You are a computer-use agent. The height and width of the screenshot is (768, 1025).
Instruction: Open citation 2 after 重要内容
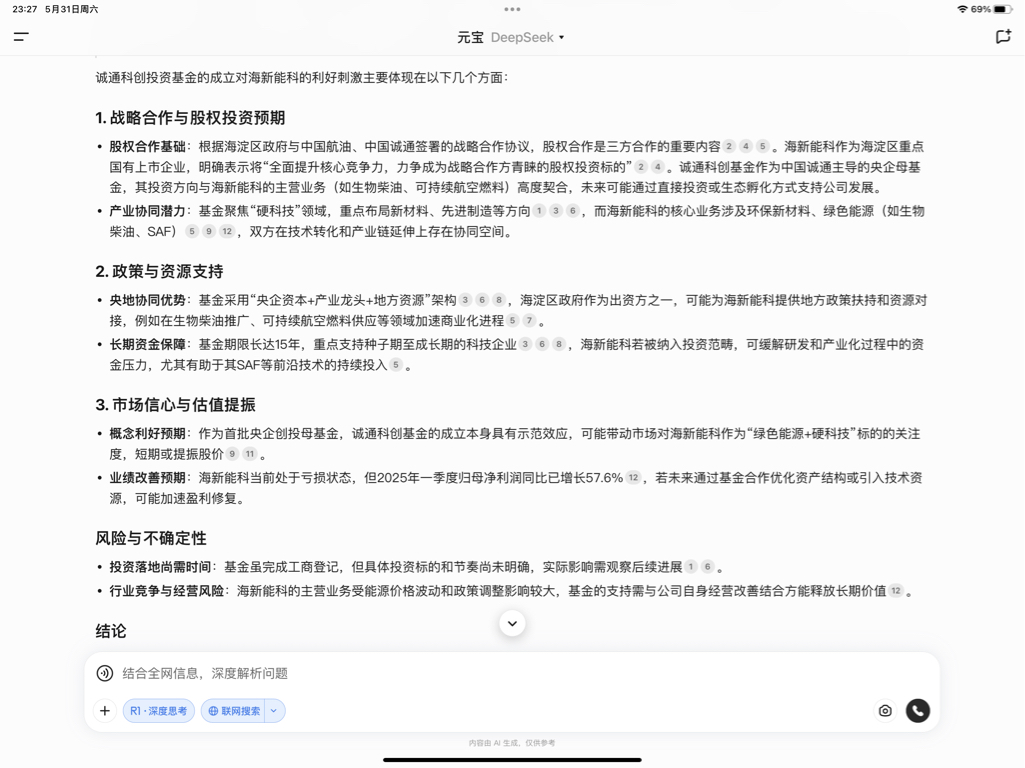point(729,146)
